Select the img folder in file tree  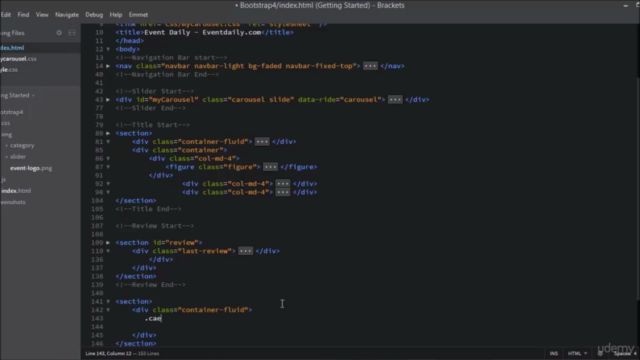[x=7, y=134]
